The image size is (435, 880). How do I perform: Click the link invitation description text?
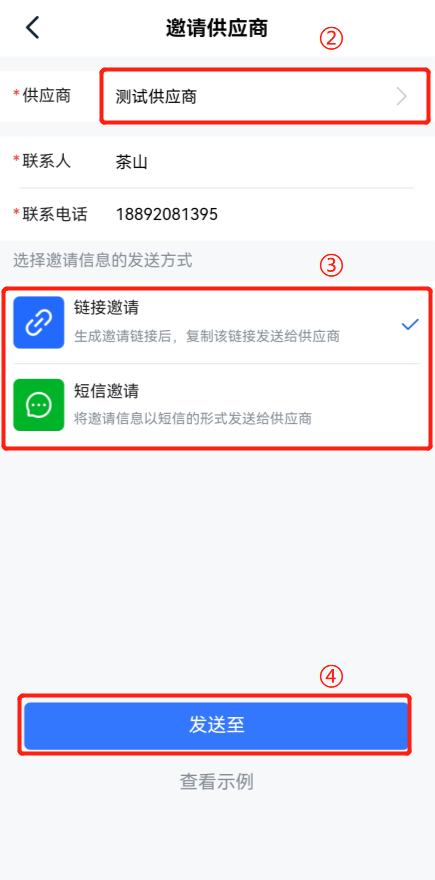pyautogui.click(x=207, y=337)
